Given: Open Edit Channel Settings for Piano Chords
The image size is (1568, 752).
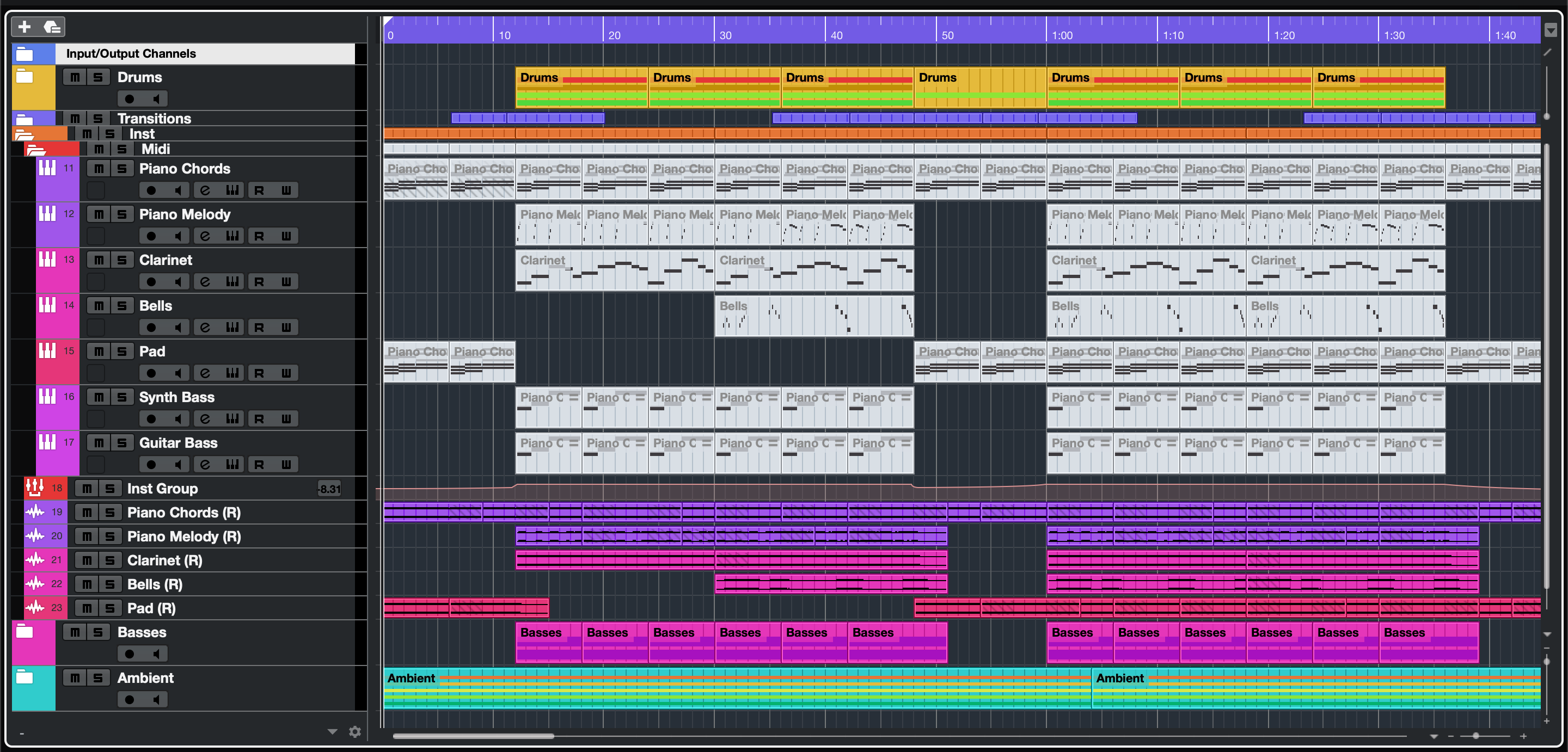Looking at the screenshot, I should 205,190.
